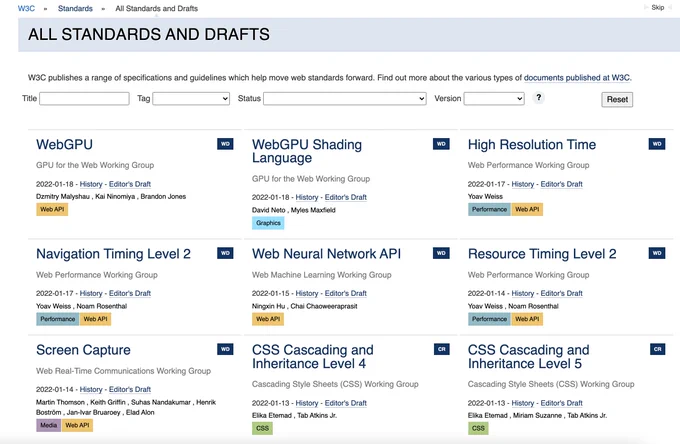
Task: Click the Skip link at top right
Action: [657, 7]
